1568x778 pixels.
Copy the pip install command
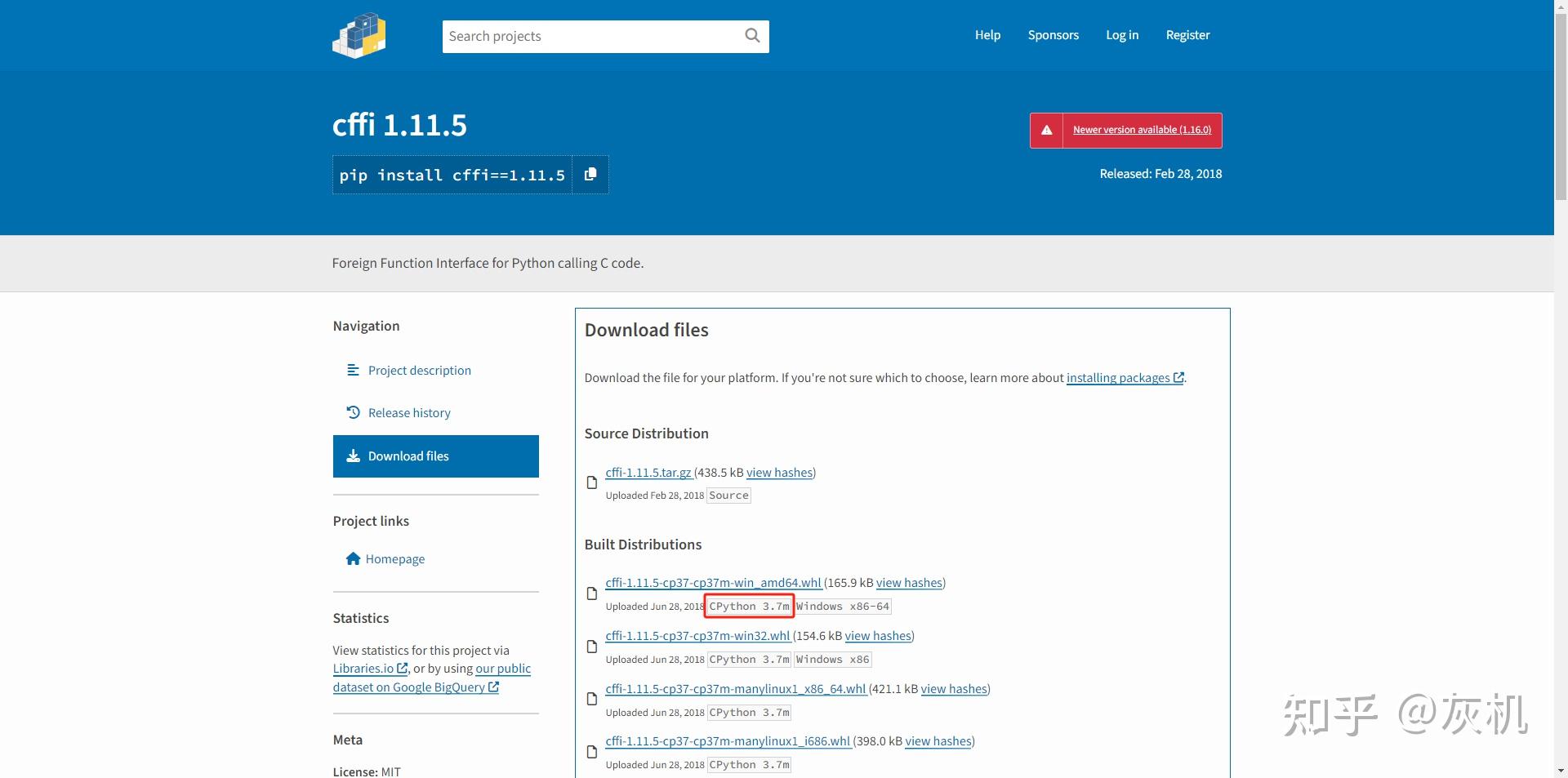pos(590,175)
